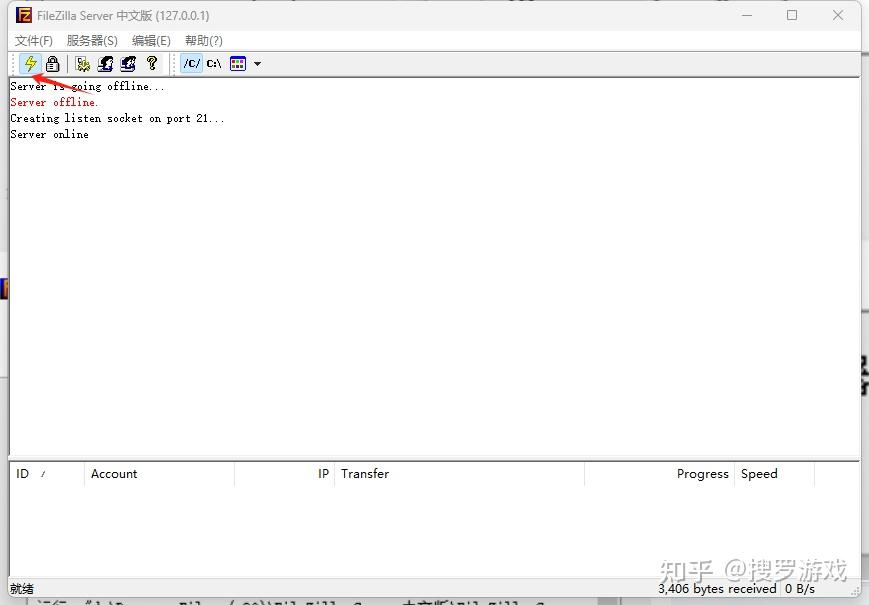
Task: Open the 服务器(S) menu
Action: click(92, 40)
